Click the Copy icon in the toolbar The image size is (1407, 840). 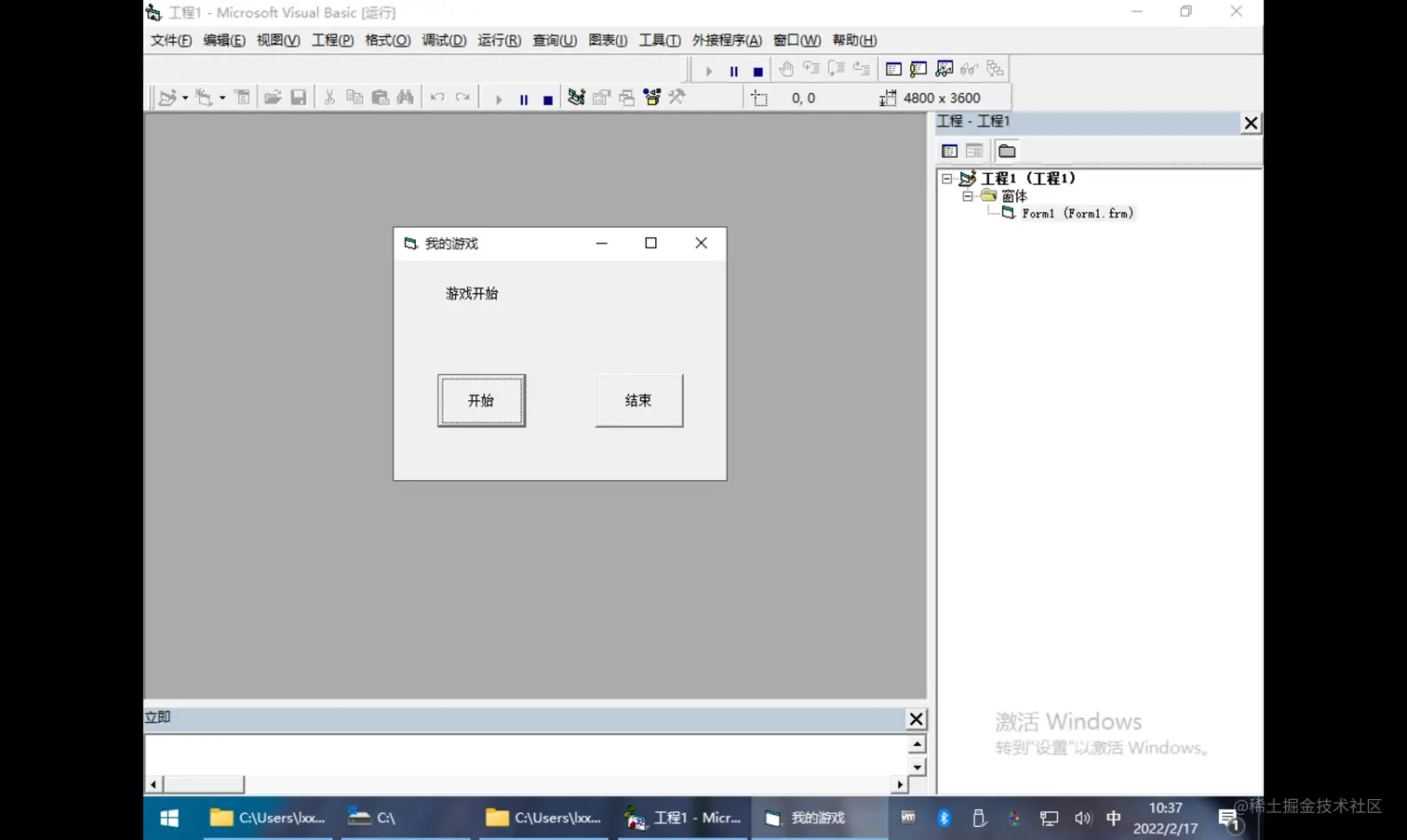point(355,98)
